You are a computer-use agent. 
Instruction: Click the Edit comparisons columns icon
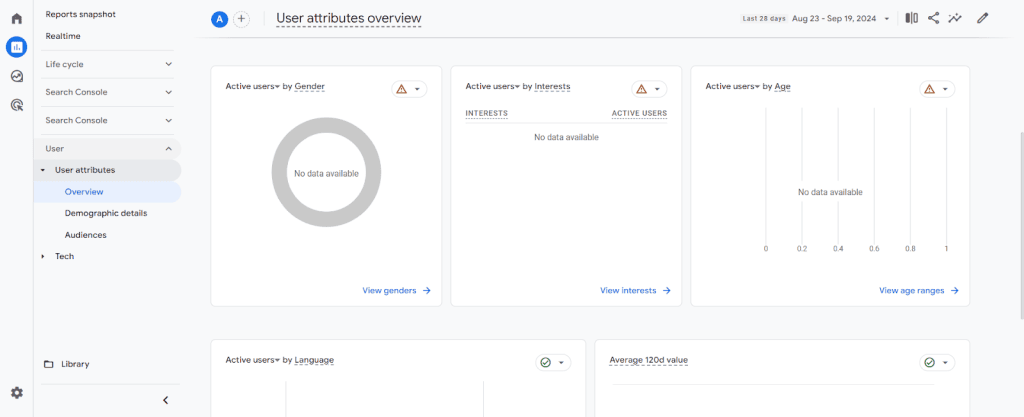911,18
